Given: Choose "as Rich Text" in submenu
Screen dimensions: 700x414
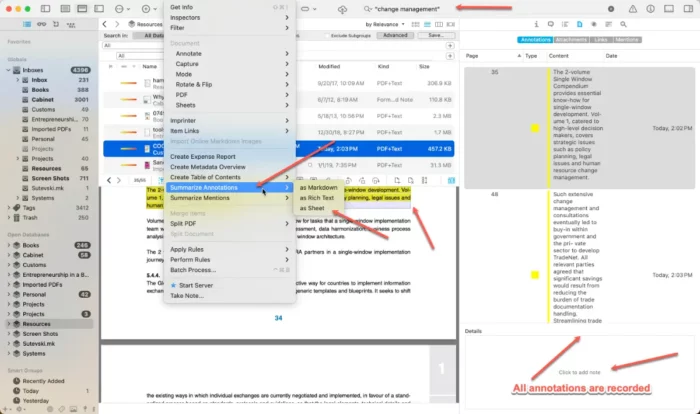Looking at the screenshot, I should click(x=318, y=198).
